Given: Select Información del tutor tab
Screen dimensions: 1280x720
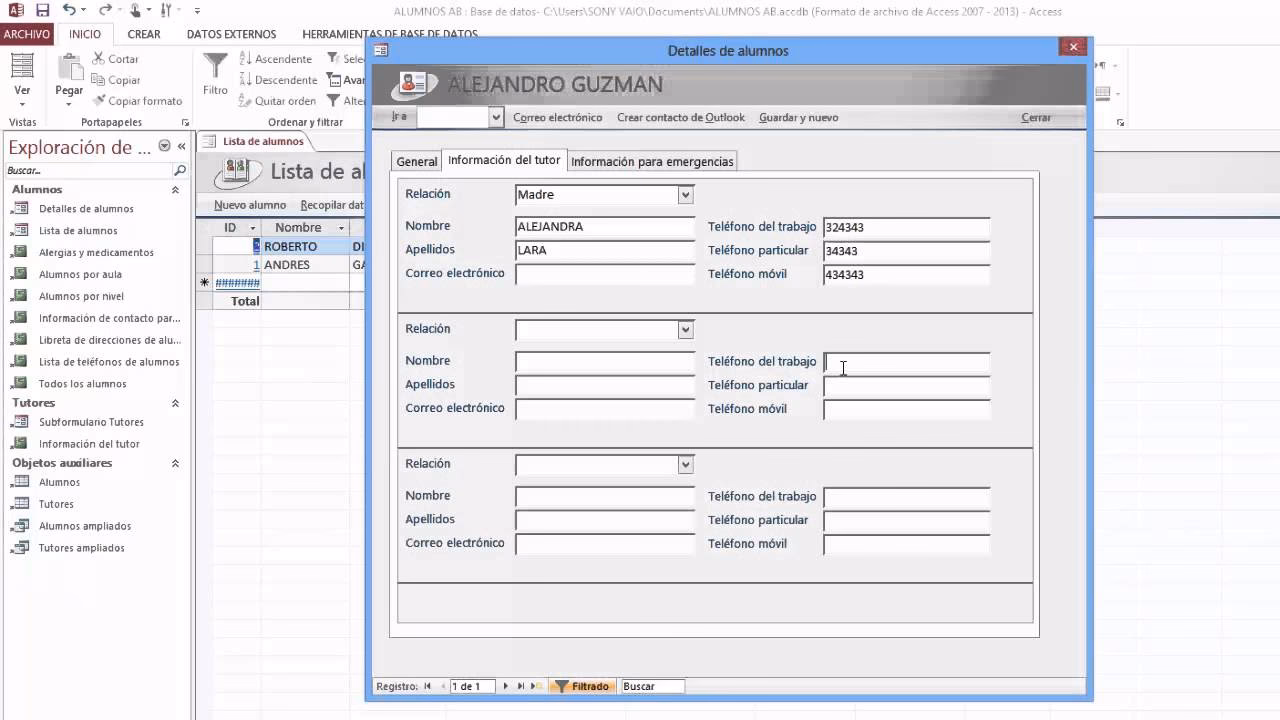Looking at the screenshot, I should (504, 160).
